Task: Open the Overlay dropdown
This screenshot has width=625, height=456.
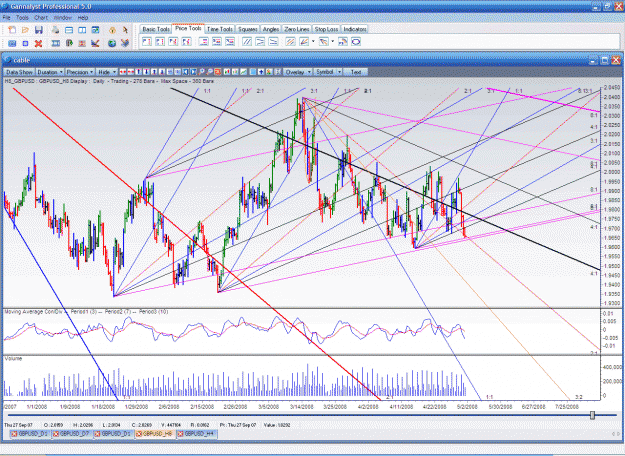Action: (x=298, y=72)
